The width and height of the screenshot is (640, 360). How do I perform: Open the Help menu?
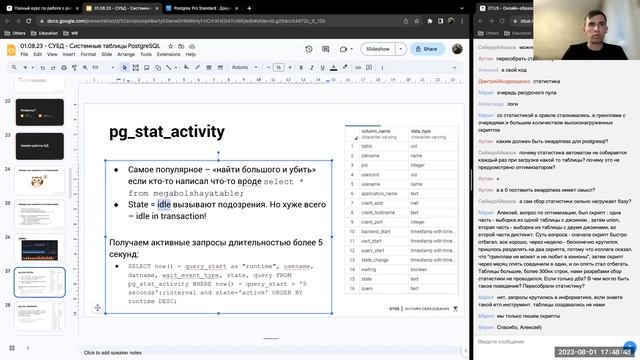point(191,54)
